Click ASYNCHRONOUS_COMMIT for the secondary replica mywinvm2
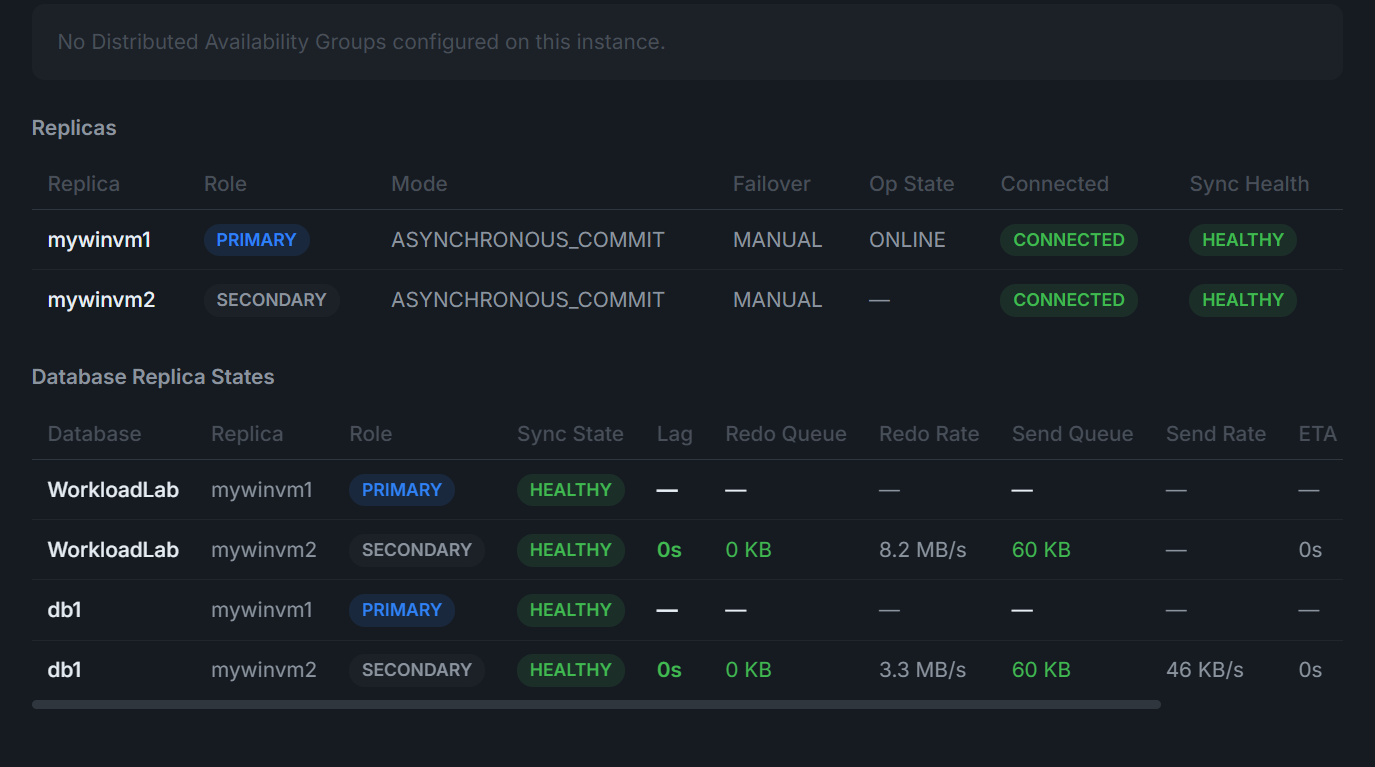Screen dimensions: 1375x767 (x=528, y=300)
